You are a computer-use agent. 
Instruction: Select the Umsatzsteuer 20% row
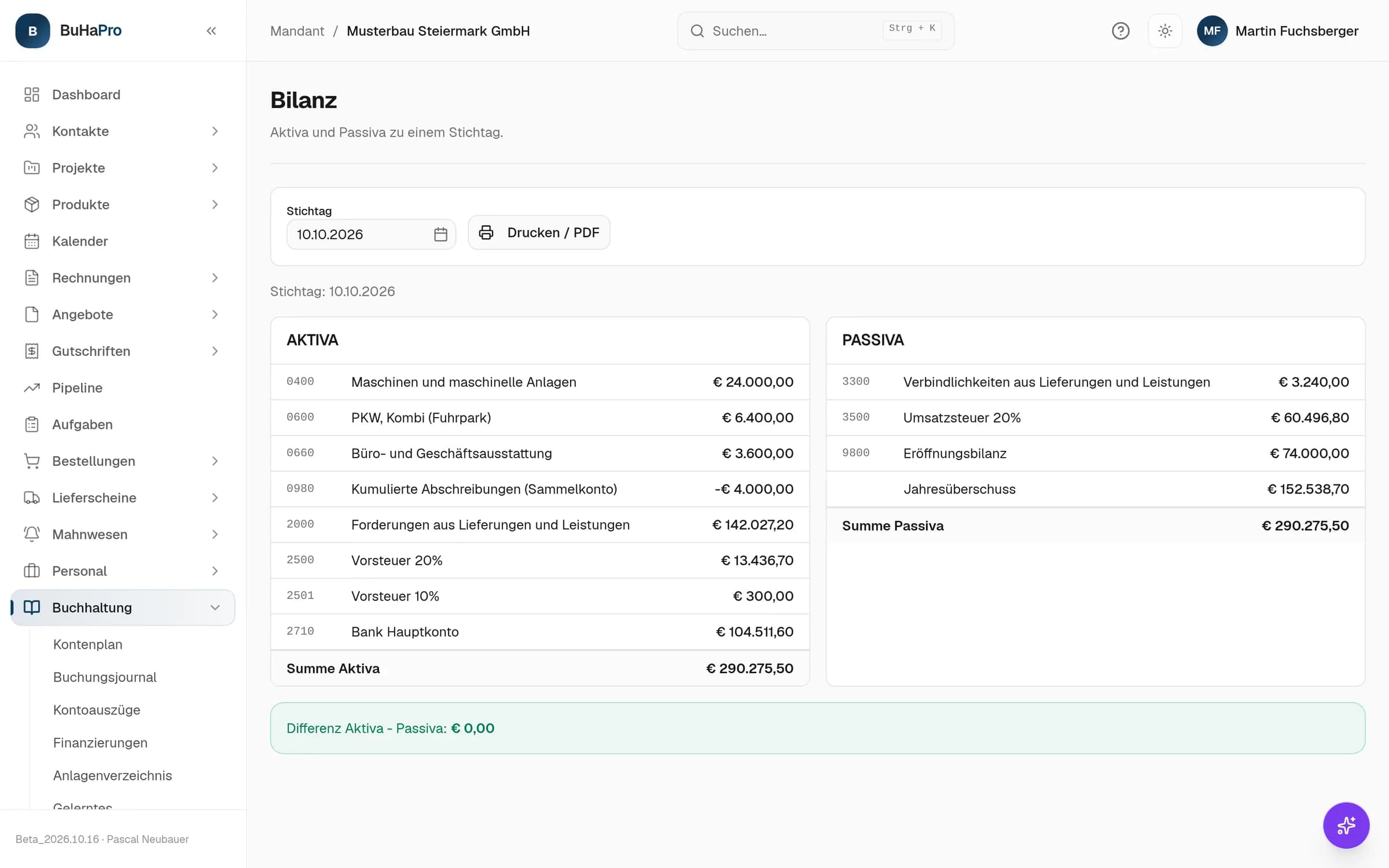point(1095,418)
